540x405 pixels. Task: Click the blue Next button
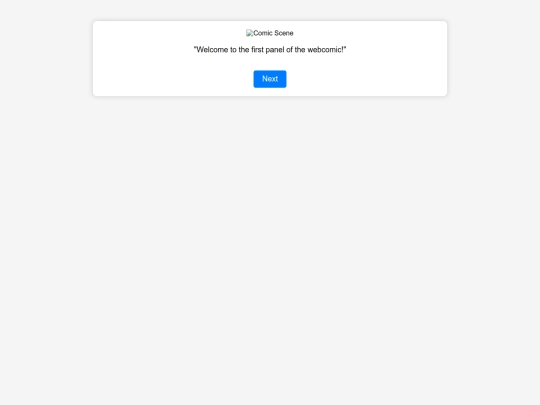pos(270,79)
